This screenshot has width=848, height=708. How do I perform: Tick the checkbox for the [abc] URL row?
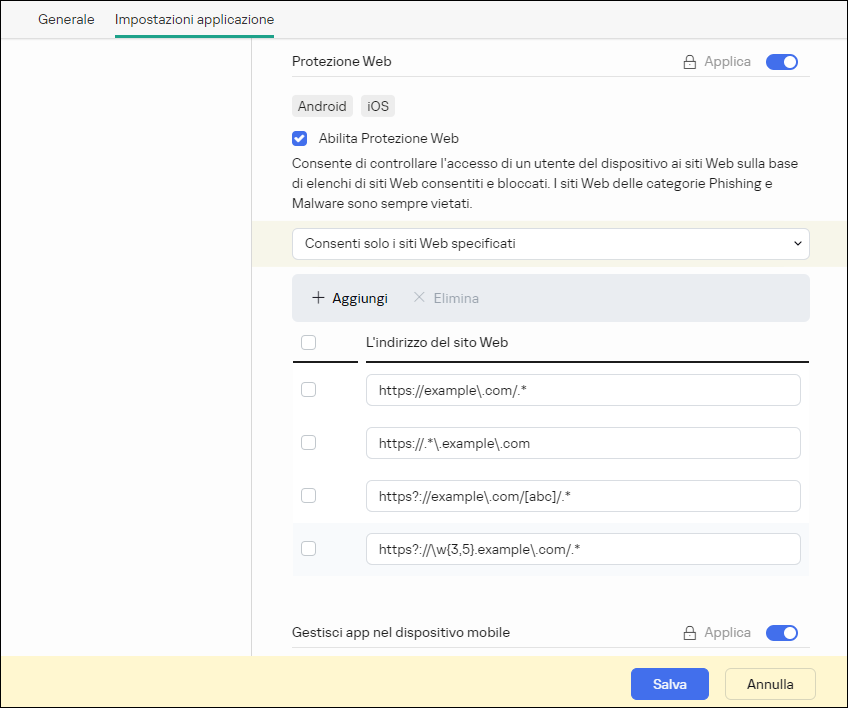(x=309, y=496)
